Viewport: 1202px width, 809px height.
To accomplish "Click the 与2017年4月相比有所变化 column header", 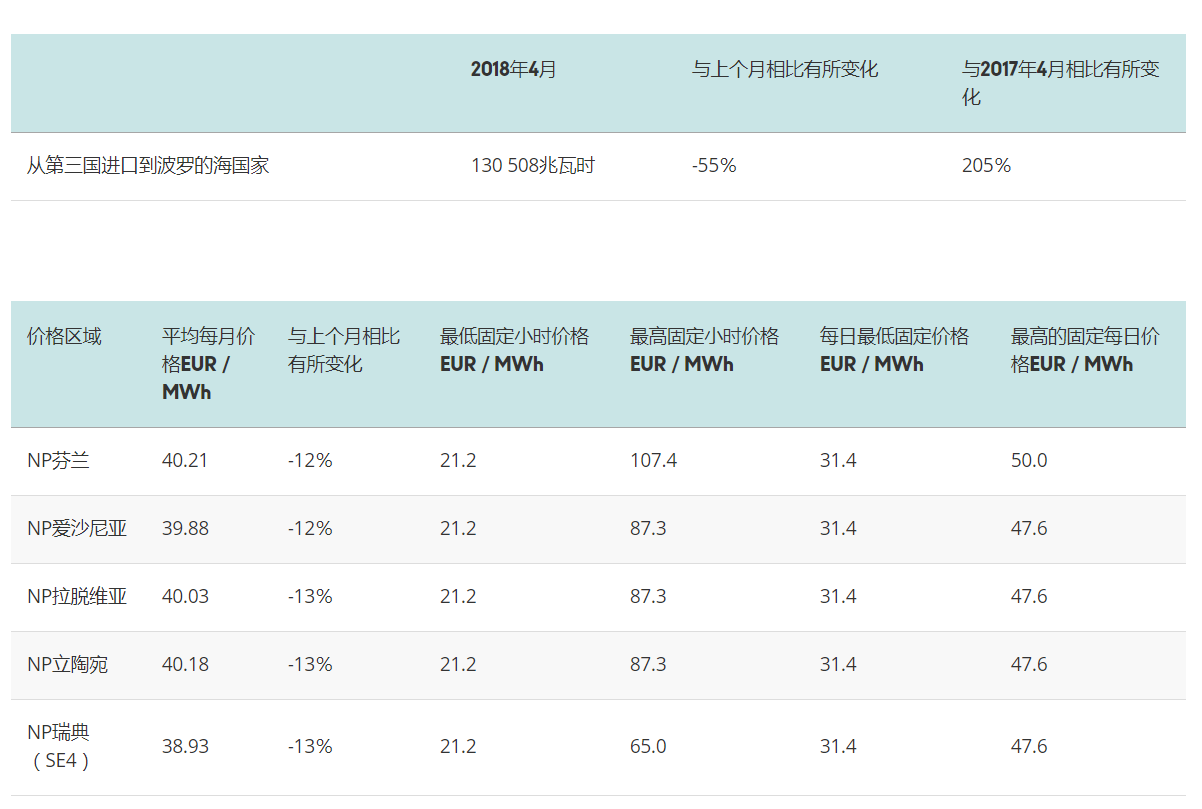I will click(x=1060, y=83).
